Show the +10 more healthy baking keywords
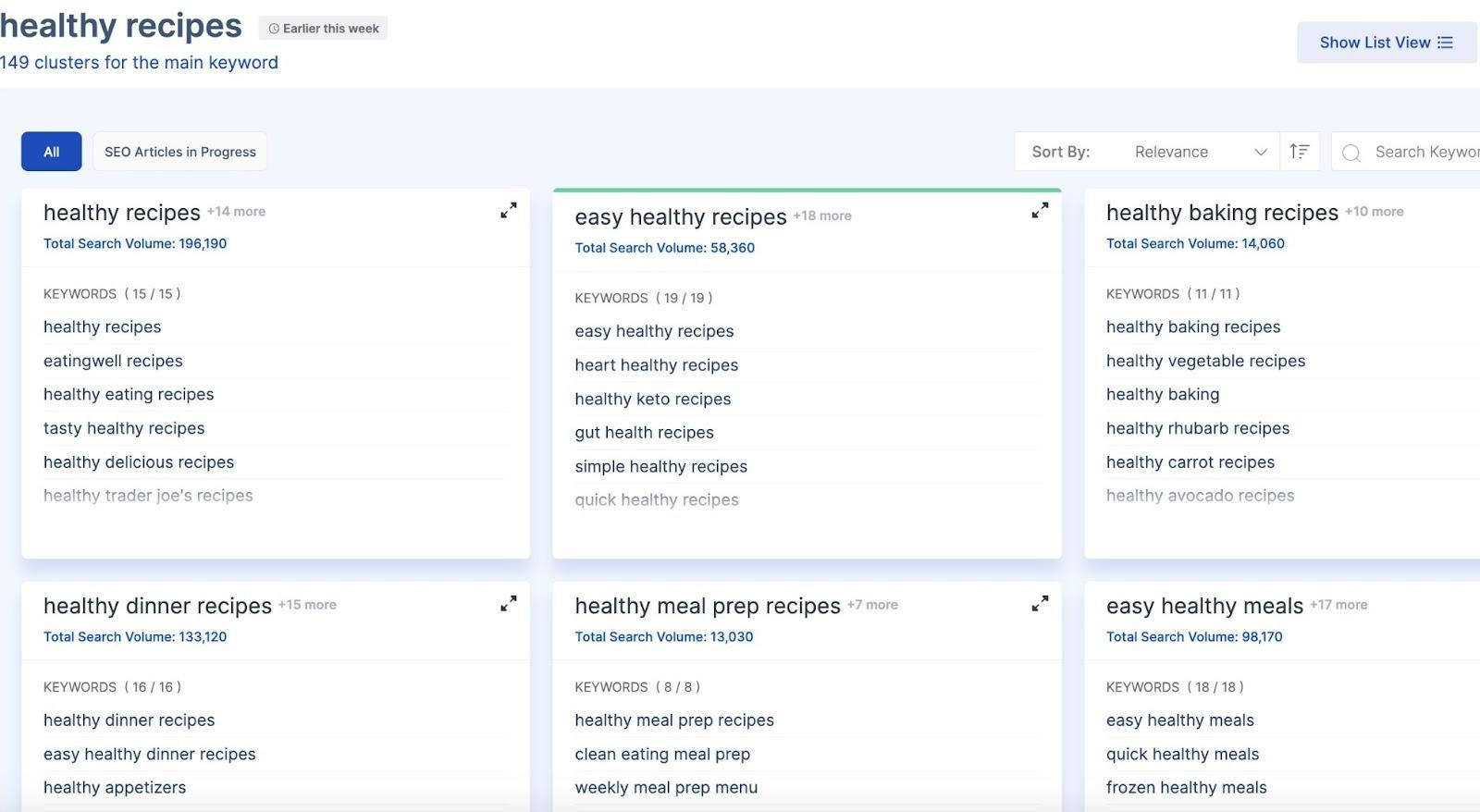The height and width of the screenshot is (812, 1480). (x=1374, y=212)
